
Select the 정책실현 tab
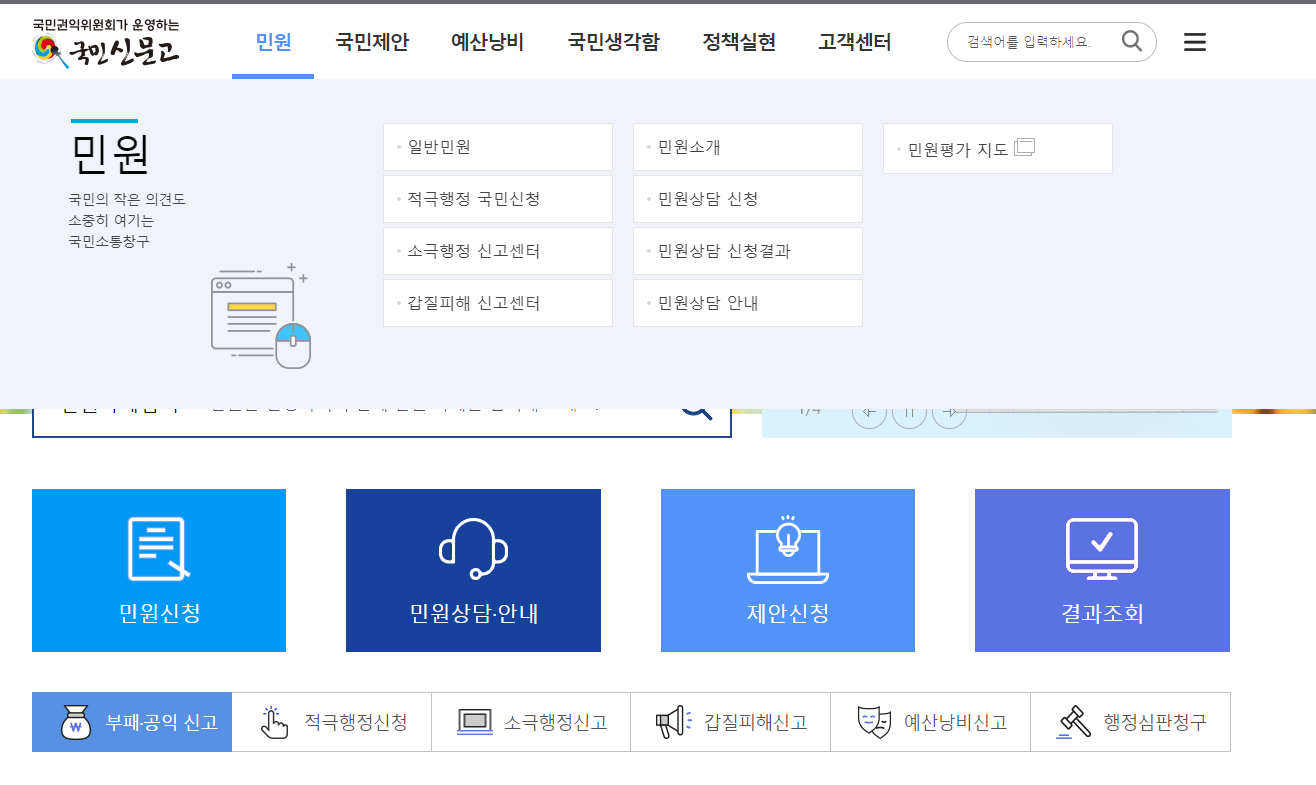pyautogui.click(x=739, y=42)
